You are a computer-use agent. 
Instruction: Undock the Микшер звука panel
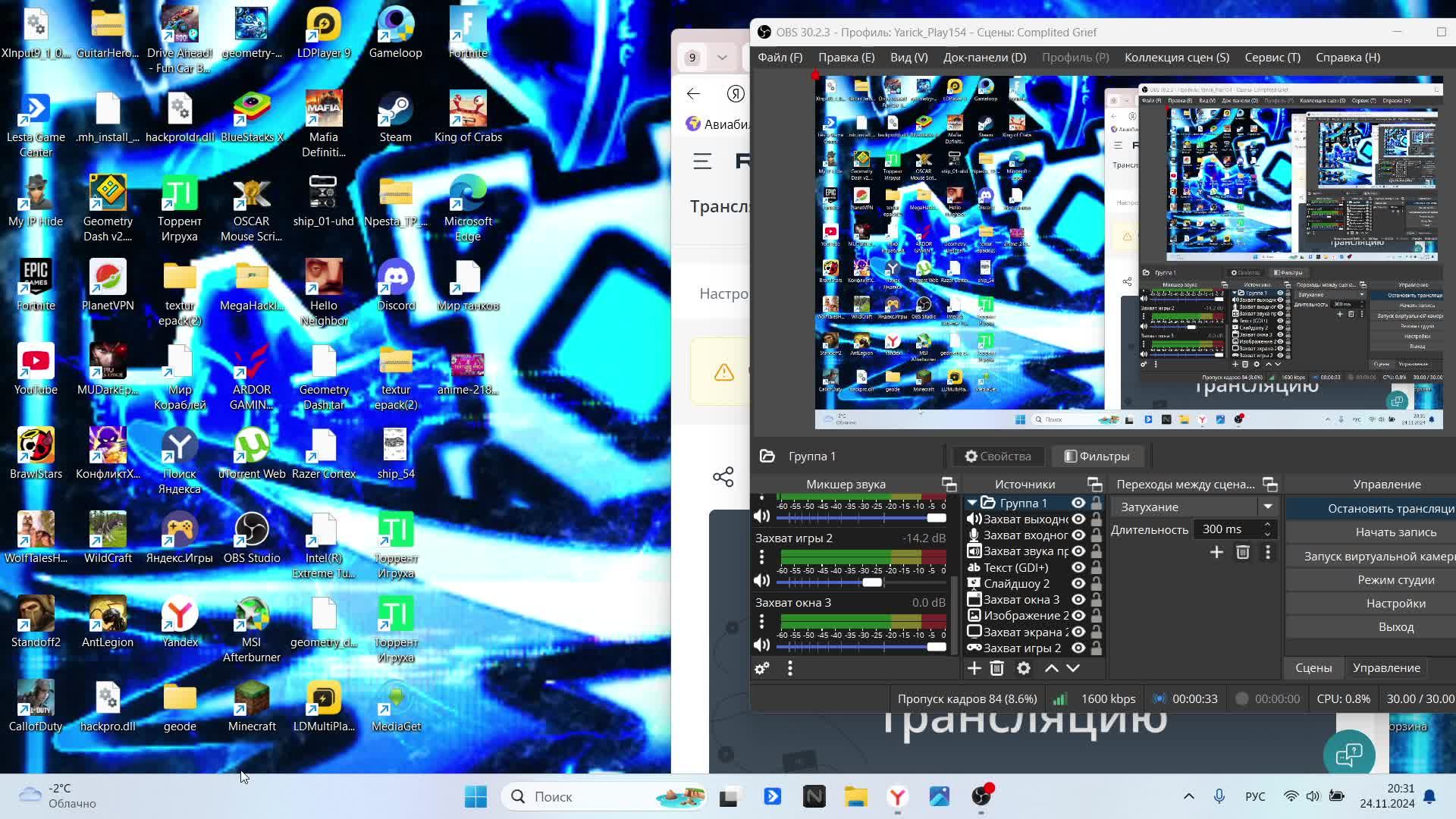click(949, 485)
